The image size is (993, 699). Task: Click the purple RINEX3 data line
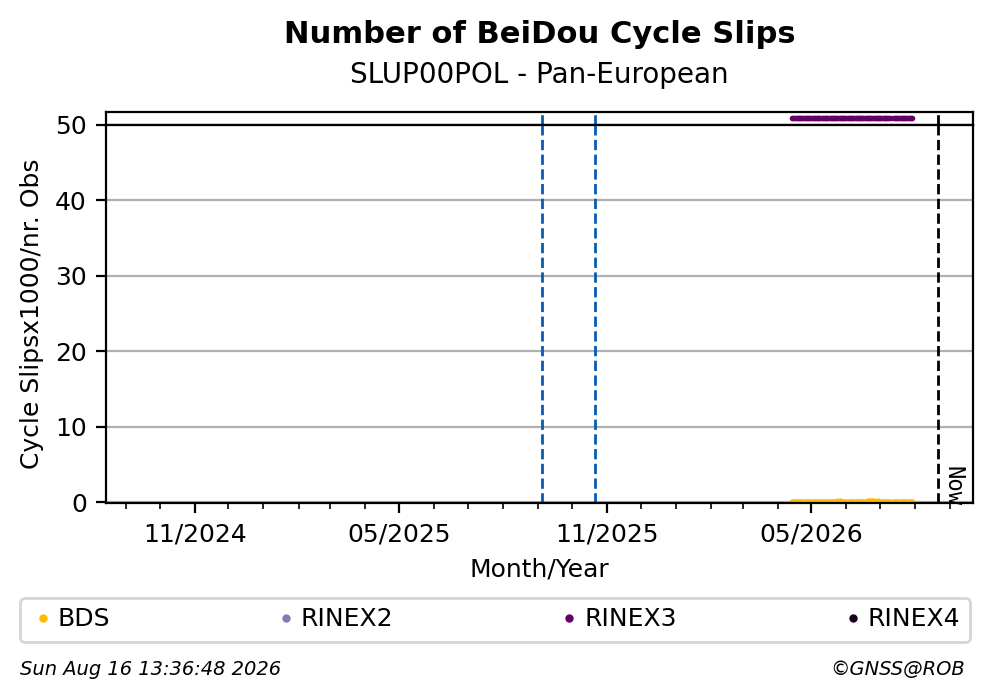tap(852, 118)
